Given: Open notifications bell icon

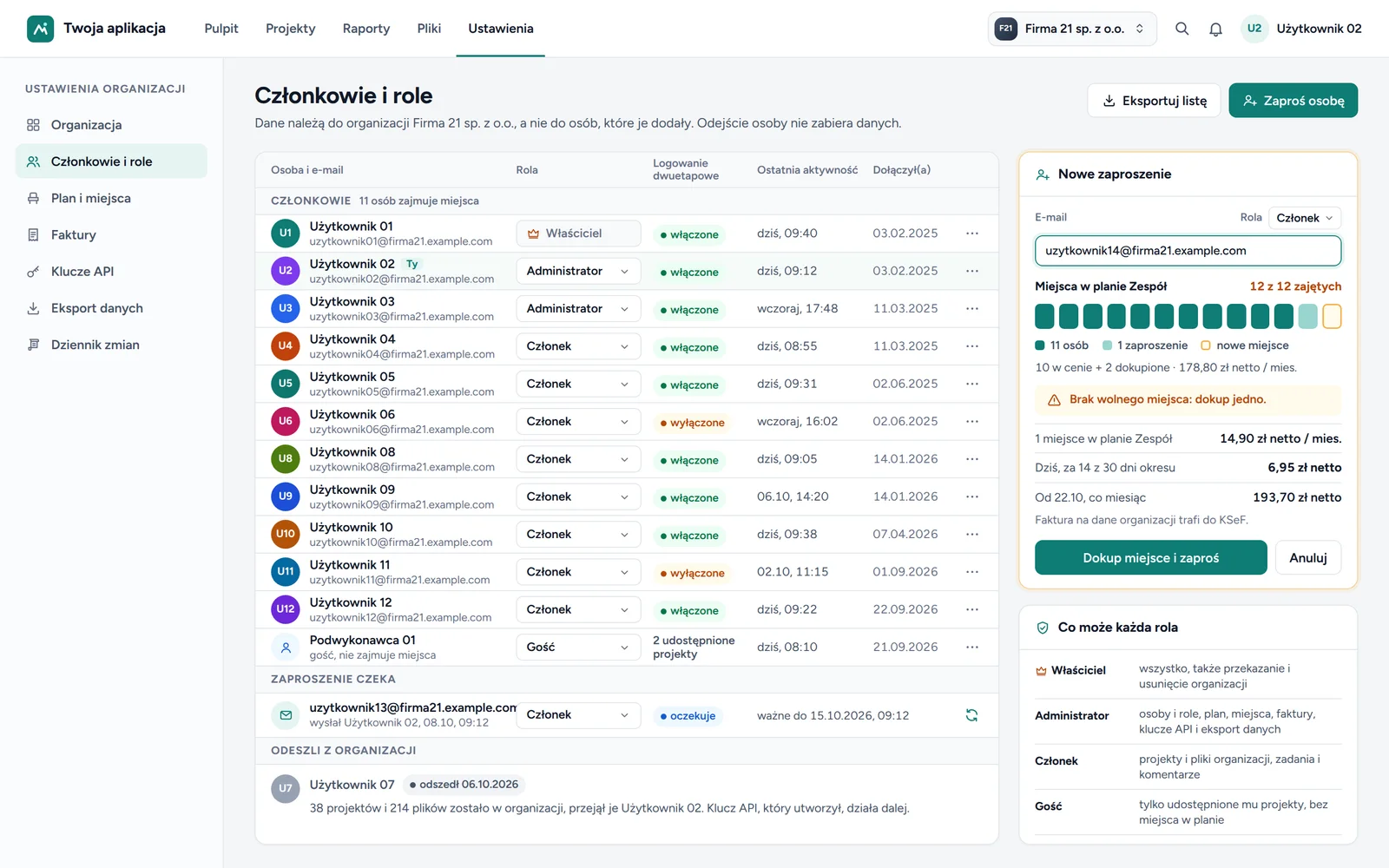Looking at the screenshot, I should coord(1215,29).
